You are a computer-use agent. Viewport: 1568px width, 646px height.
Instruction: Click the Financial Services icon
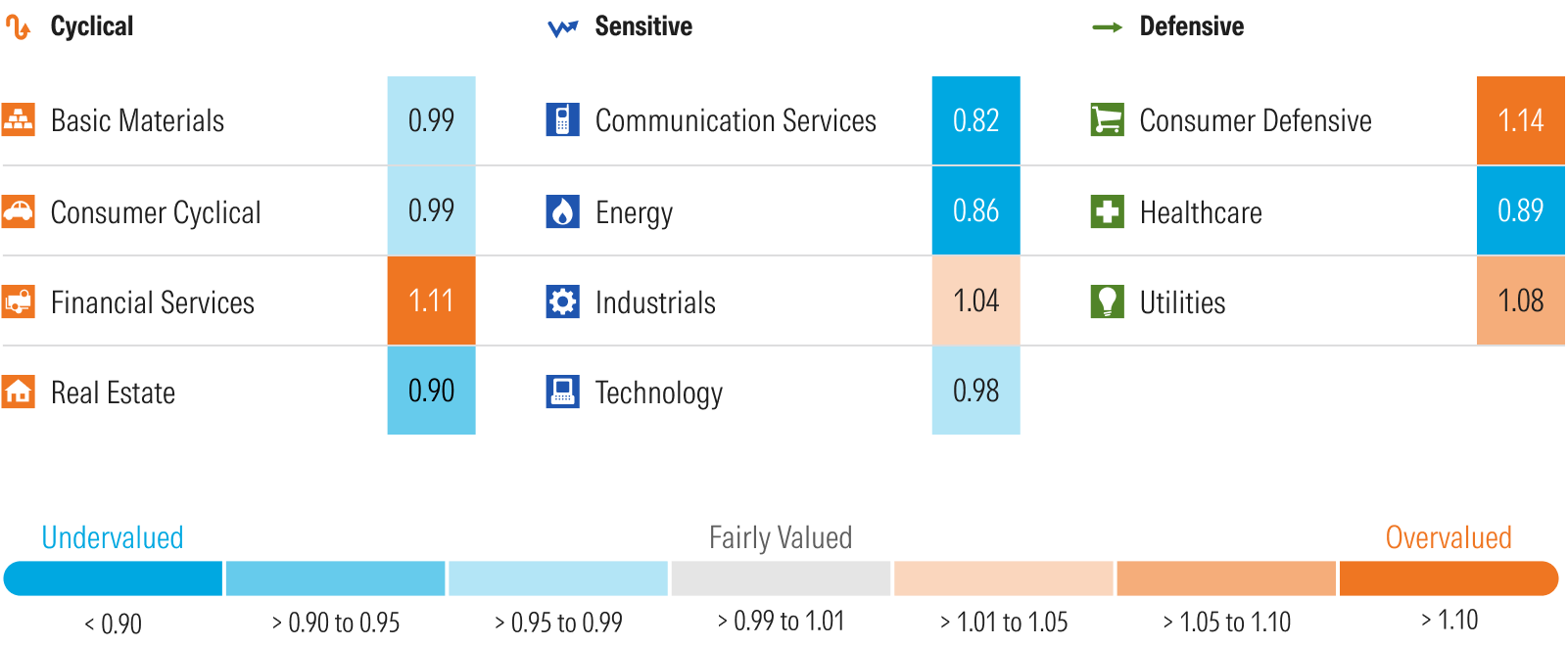click(18, 301)
